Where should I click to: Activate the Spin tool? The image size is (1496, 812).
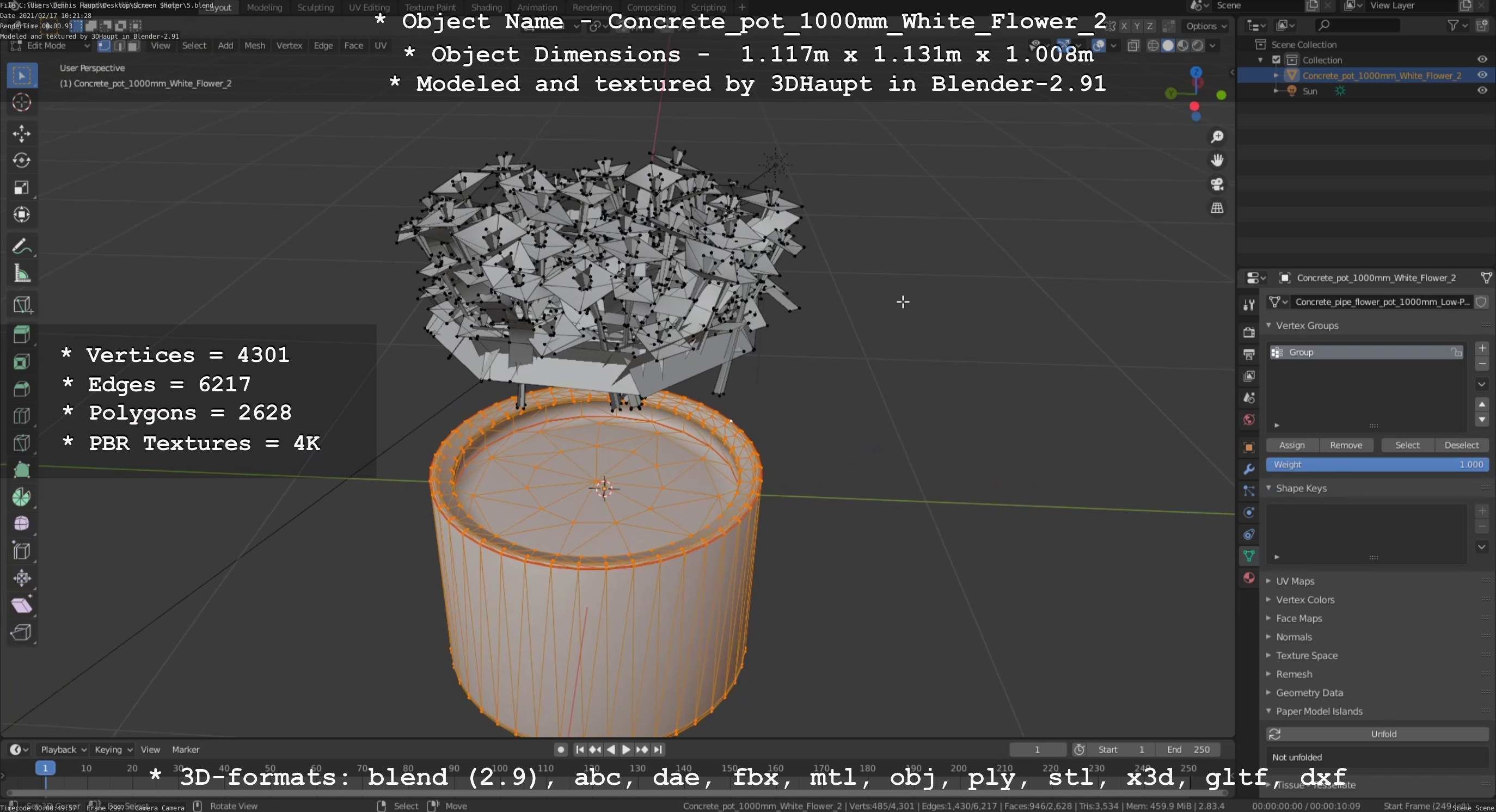point(22,497)
